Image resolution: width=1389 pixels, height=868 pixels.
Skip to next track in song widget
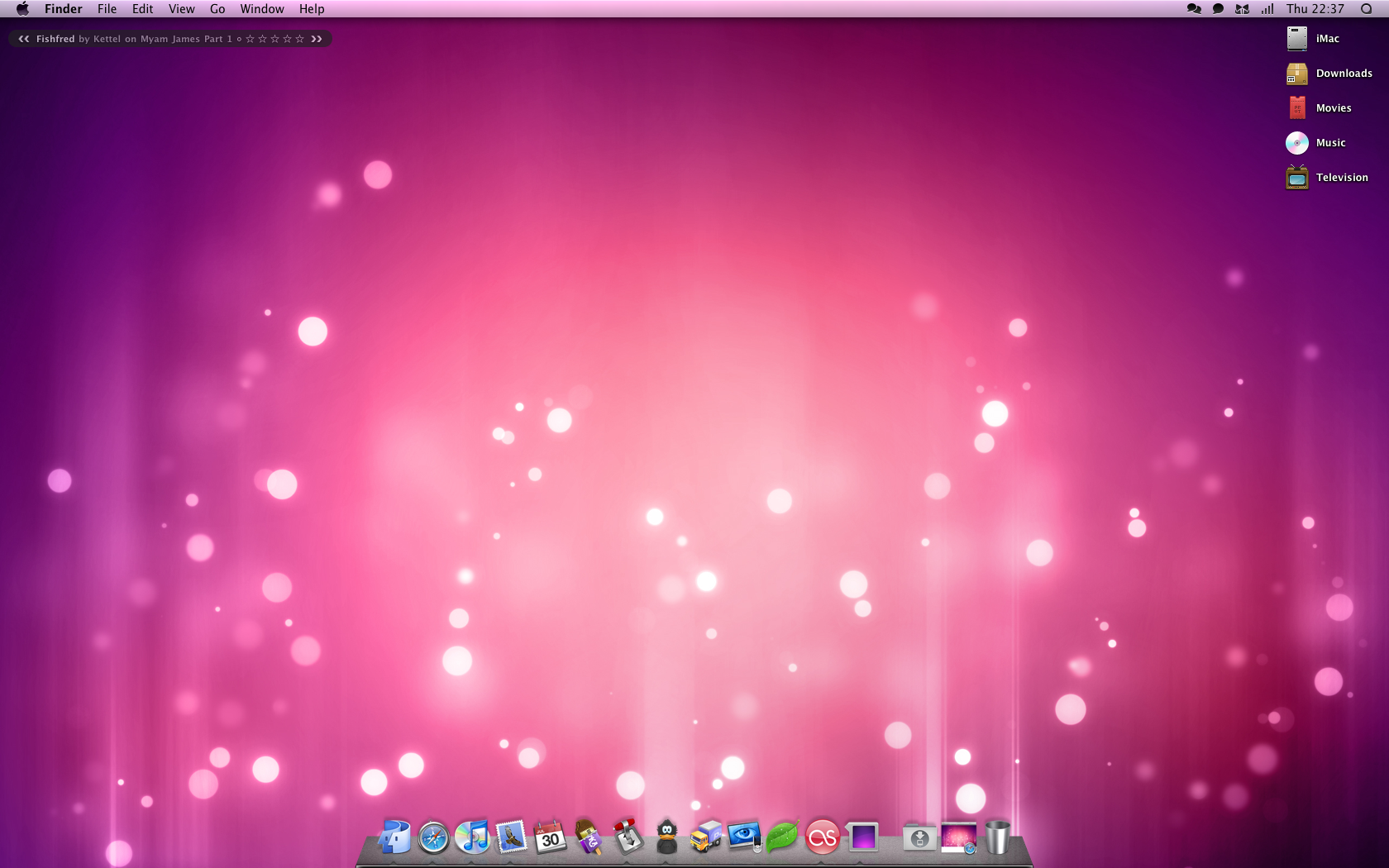(x=317, y=39)
